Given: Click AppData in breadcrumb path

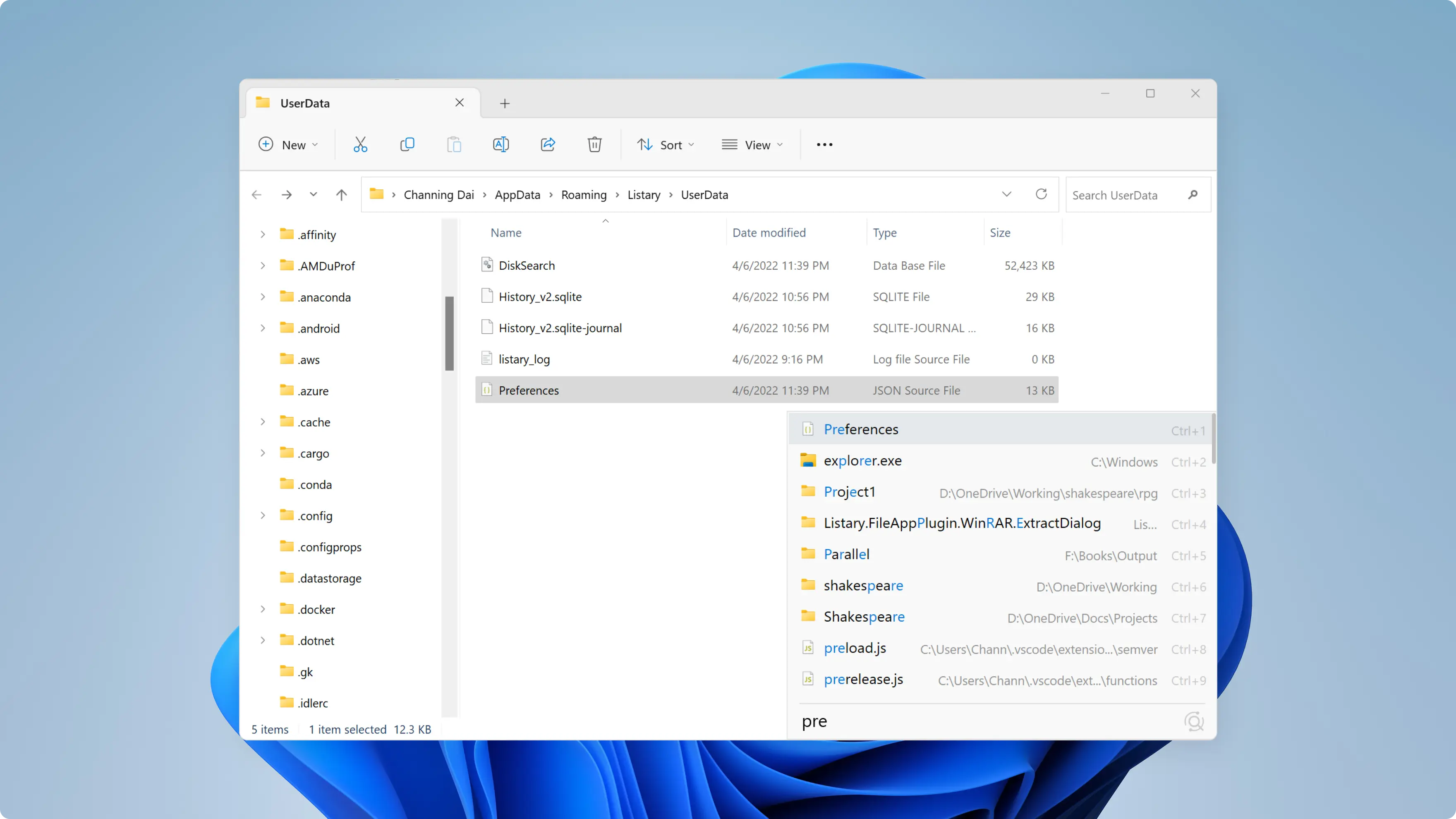Looking at the screenshot, I should tap(517, 195).
